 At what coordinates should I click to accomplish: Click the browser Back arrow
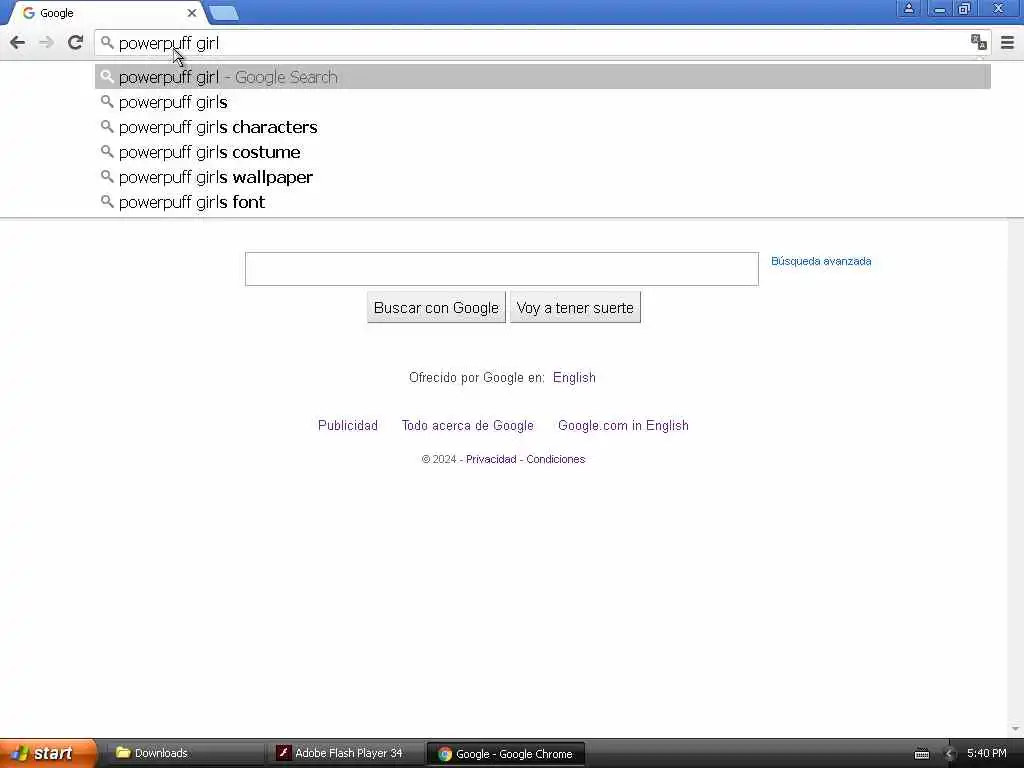[18, 43]
